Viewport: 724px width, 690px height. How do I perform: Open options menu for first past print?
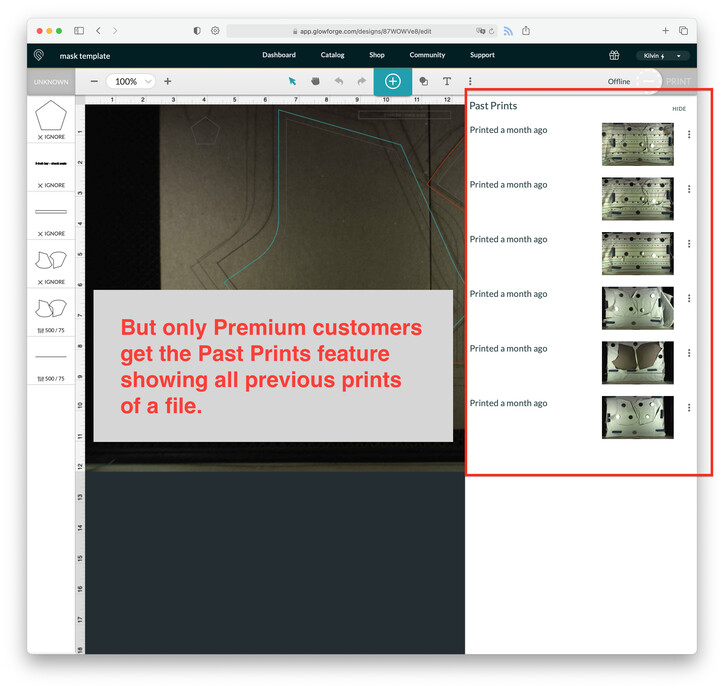pyautogui.click(x=689, y=134)
